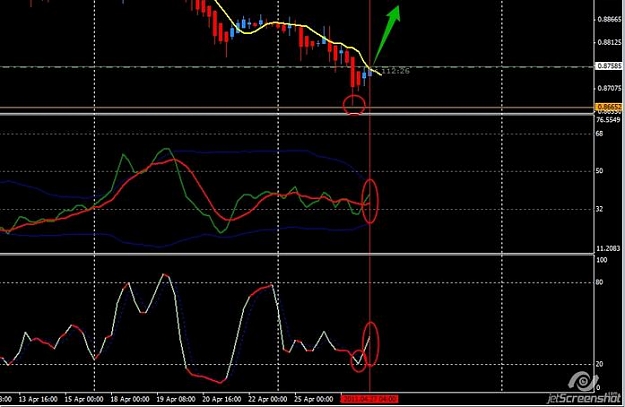Image resolution: width=625 pixels, height=407 pixels.
Task: Click the 0.88125 price axis label
Action: point(609,42)
